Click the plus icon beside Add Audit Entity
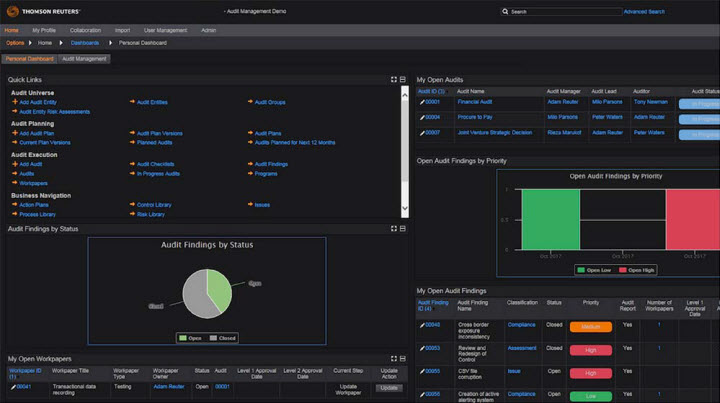Image resolution: width=720 pixels, height=403 pixels. tap(15, 102)
